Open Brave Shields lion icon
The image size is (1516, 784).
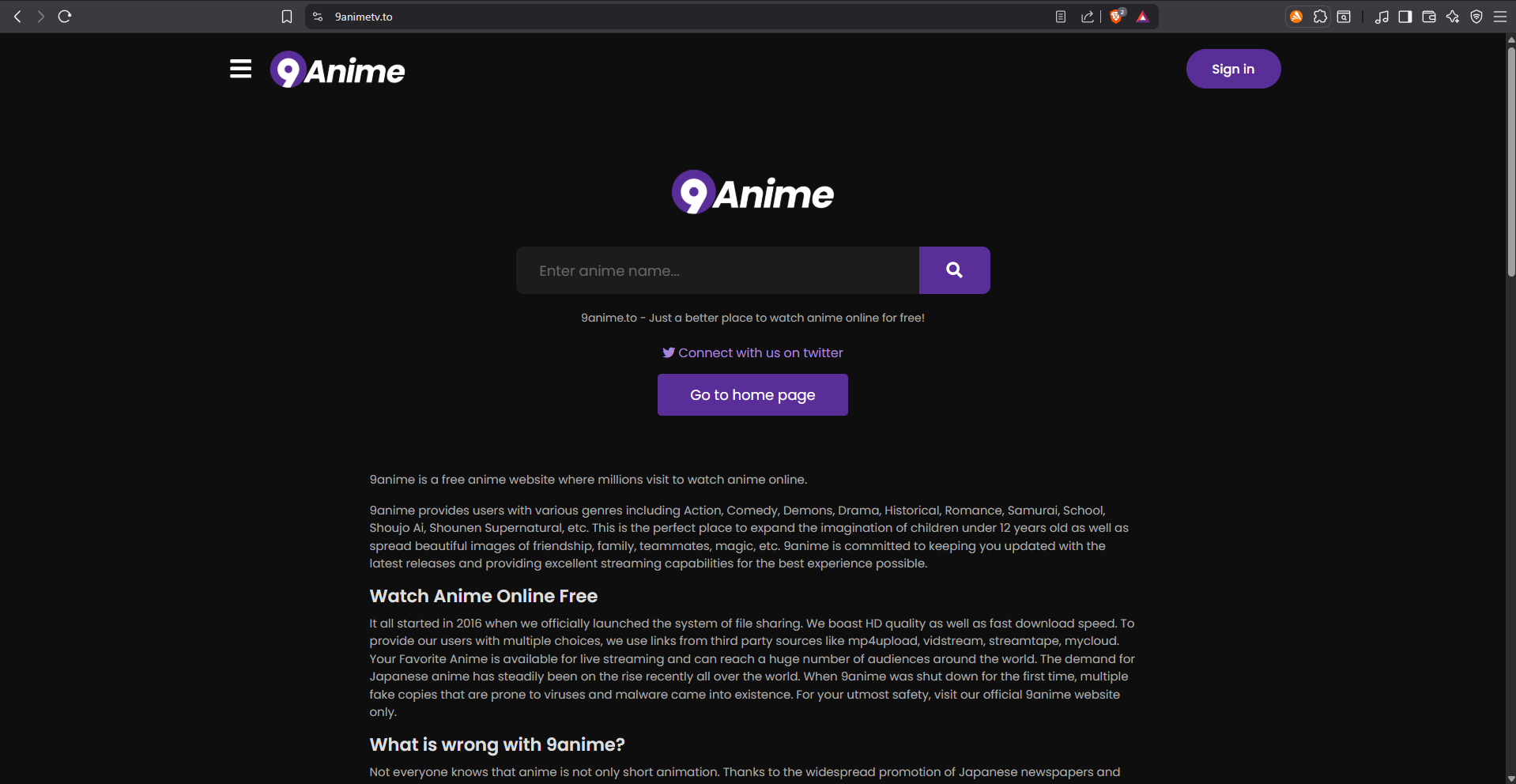[1117, 17]
